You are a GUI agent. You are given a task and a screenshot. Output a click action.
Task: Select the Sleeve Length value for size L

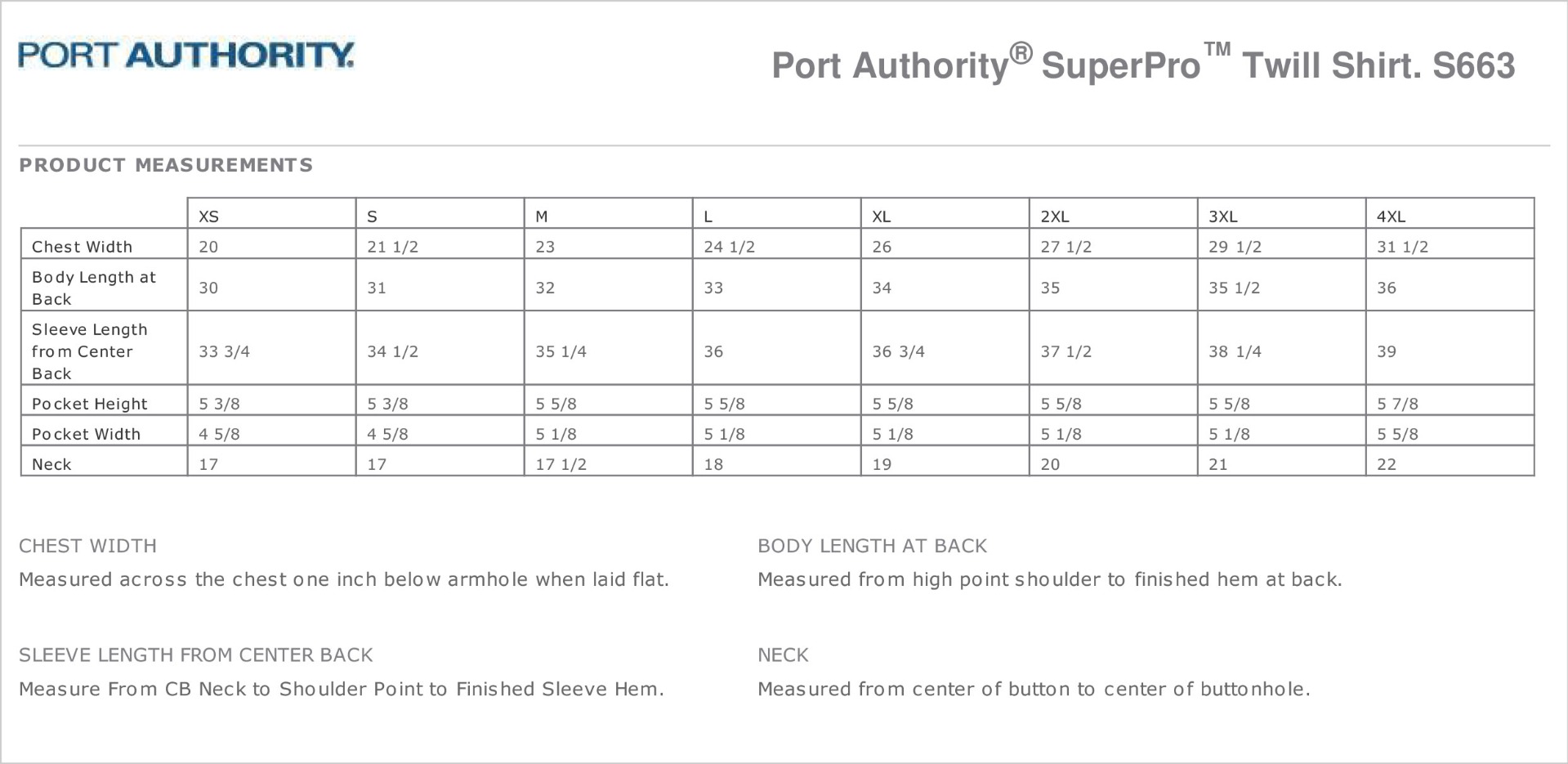713,351
